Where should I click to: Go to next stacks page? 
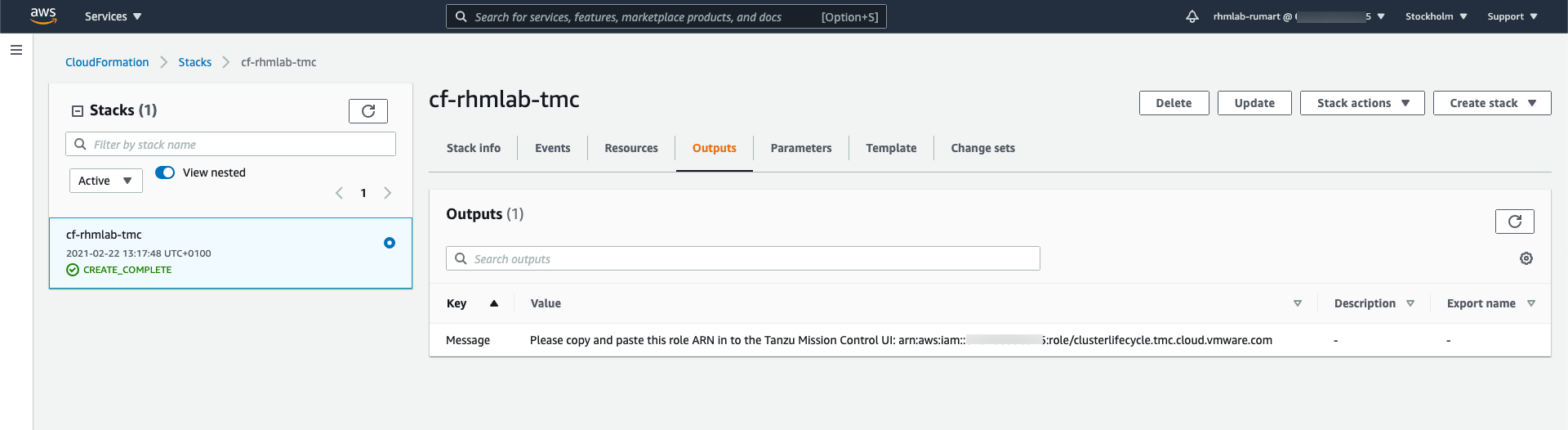point(388,193)
